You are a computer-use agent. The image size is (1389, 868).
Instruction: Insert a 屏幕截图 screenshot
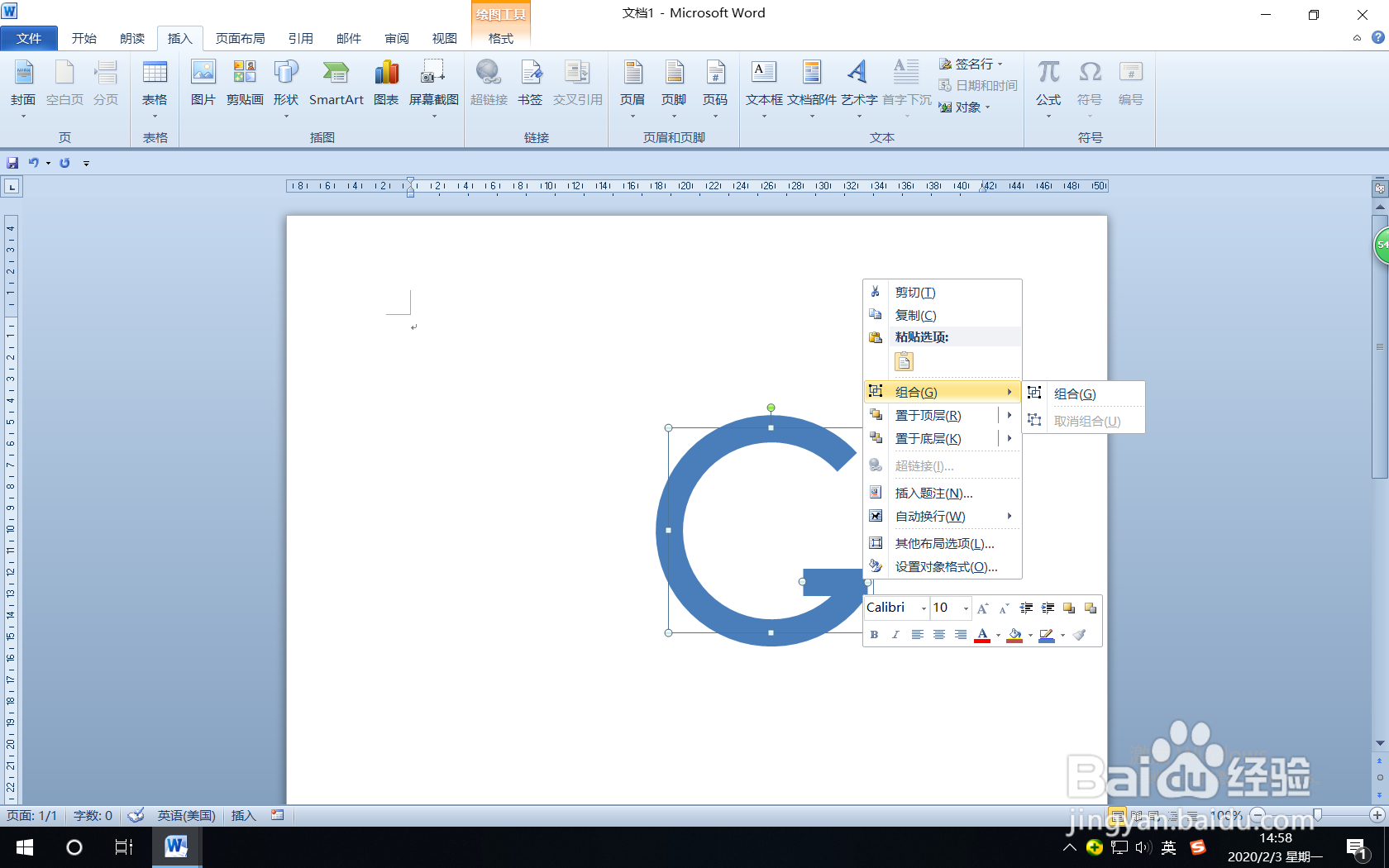pyautogui.click(x=432, y=83)
